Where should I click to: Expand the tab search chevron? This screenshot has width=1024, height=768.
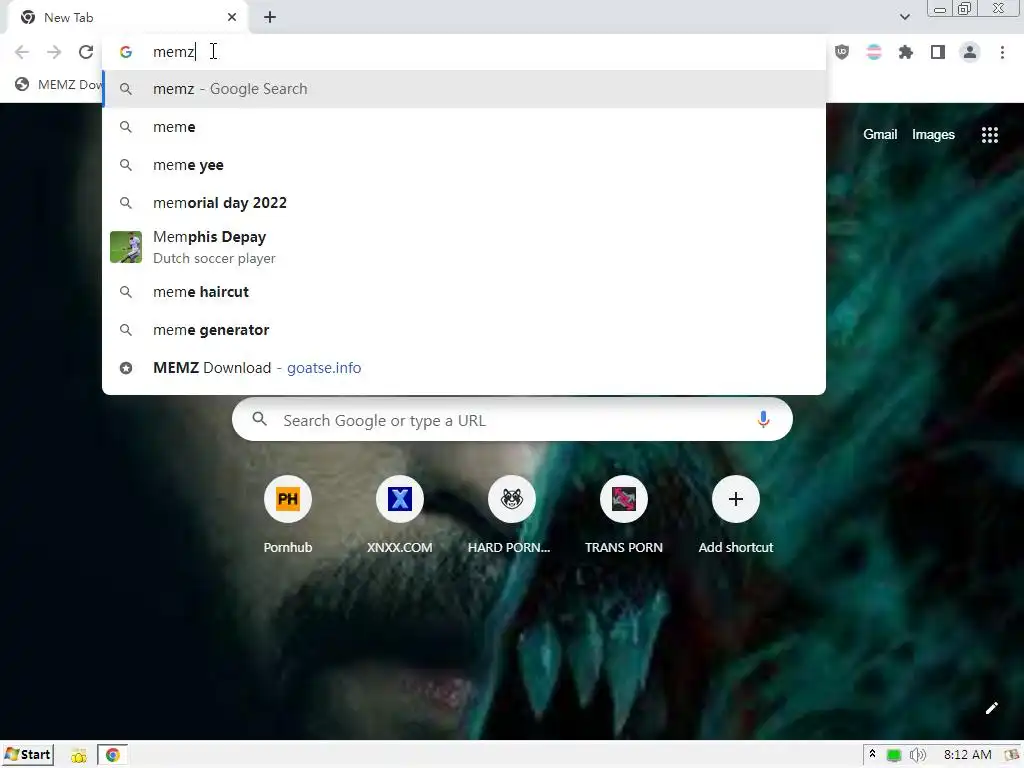(x=904, y=17)
